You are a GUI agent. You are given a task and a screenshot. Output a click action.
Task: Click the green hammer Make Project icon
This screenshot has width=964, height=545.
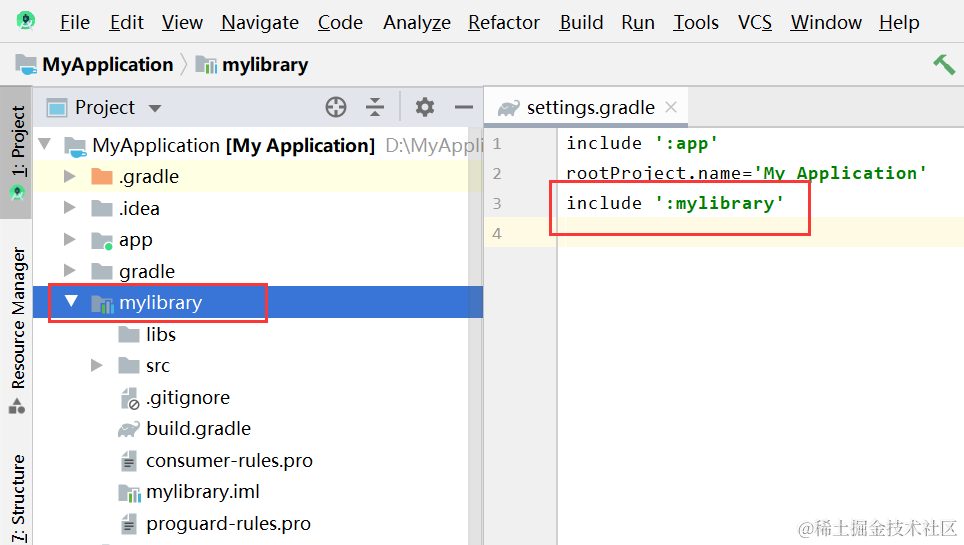point(944,64)
